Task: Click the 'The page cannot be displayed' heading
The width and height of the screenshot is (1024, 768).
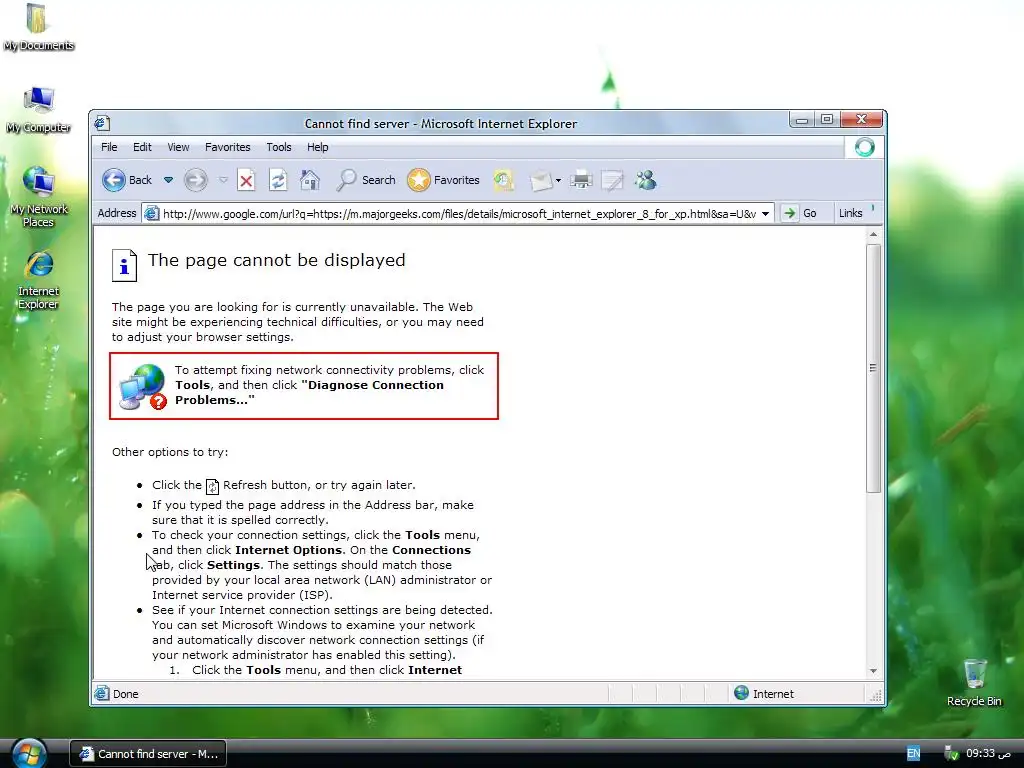Action: (x=276, y=260)
